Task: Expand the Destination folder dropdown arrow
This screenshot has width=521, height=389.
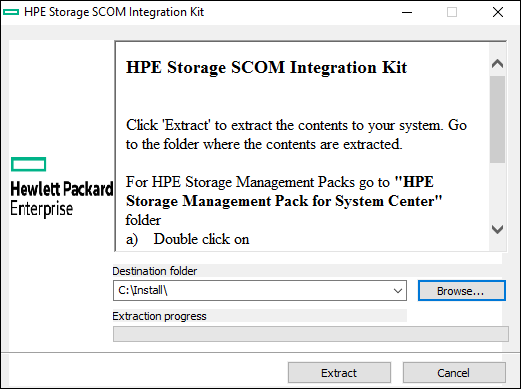Action: [398, 291]
